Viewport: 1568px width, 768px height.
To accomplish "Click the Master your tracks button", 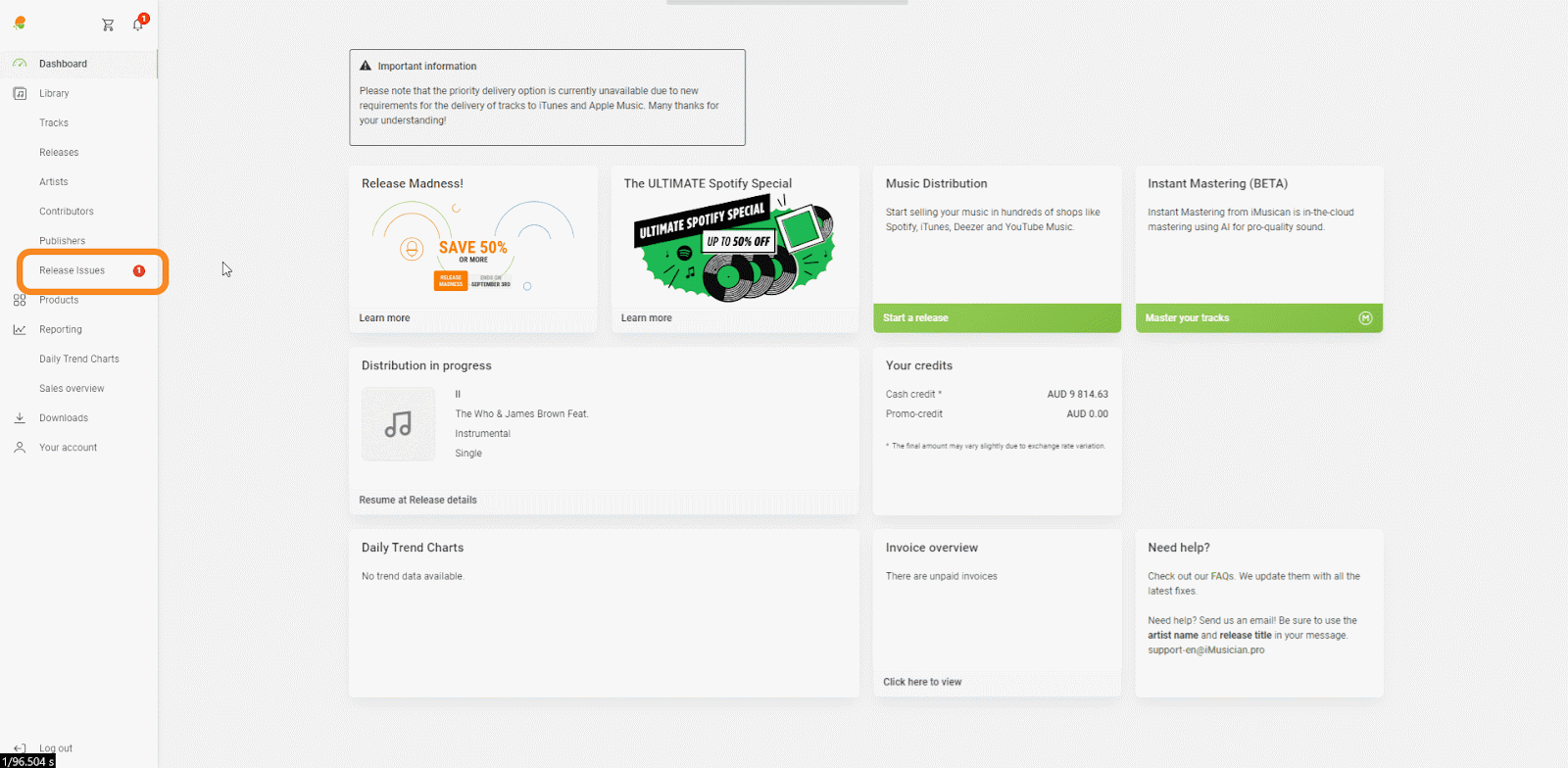I will pyautogui.click(x=1259, y=317).
